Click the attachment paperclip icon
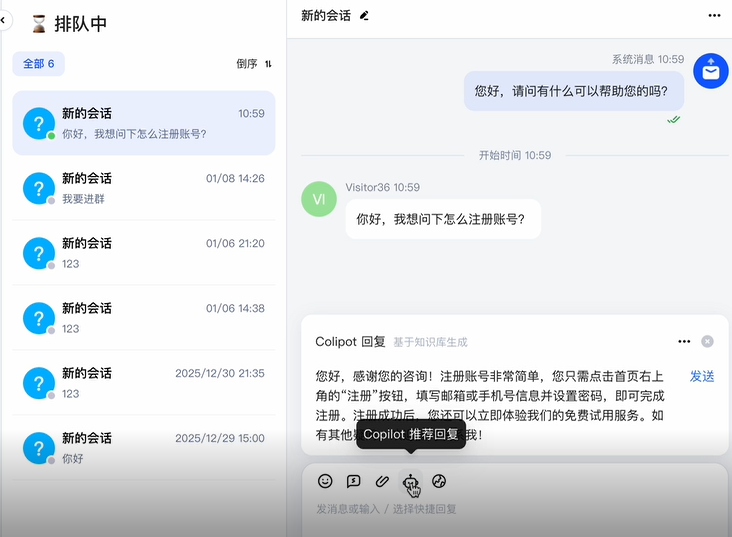The height and width of the screenshot is (537, 732). (382, 481)
